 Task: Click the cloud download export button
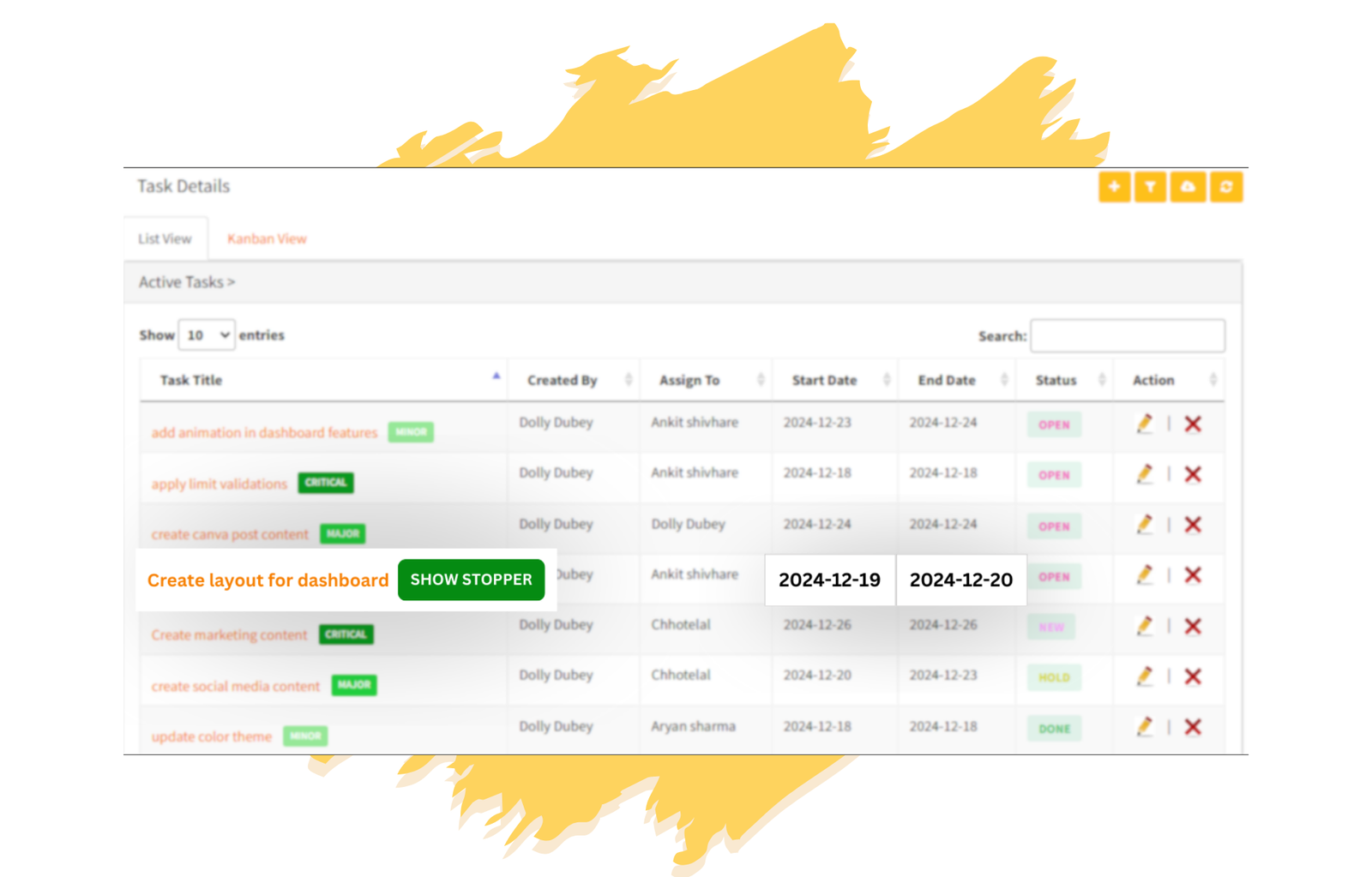(x=1188, y=187)
